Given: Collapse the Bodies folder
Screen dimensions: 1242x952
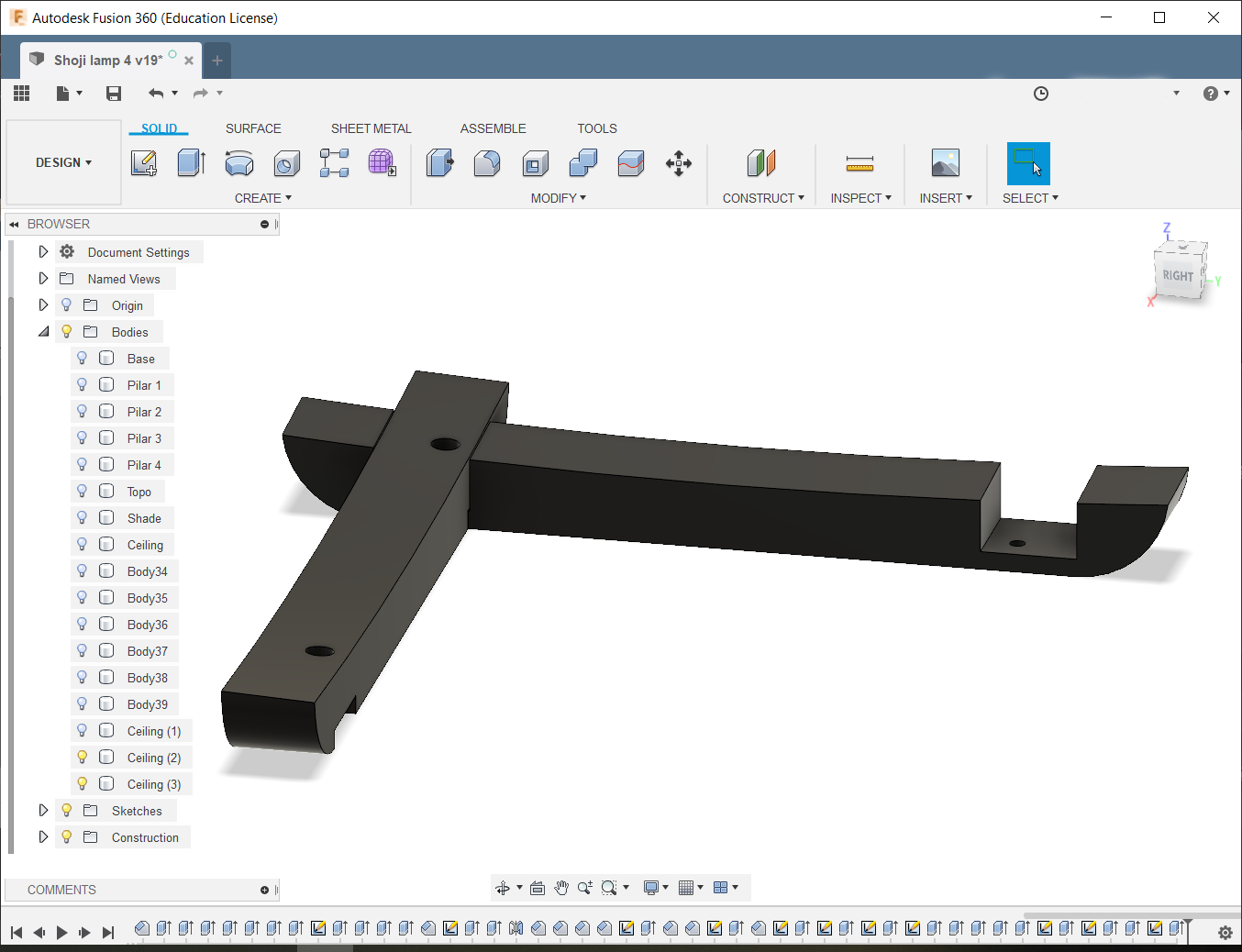Looking at the screenshot, I should (43, 332).
